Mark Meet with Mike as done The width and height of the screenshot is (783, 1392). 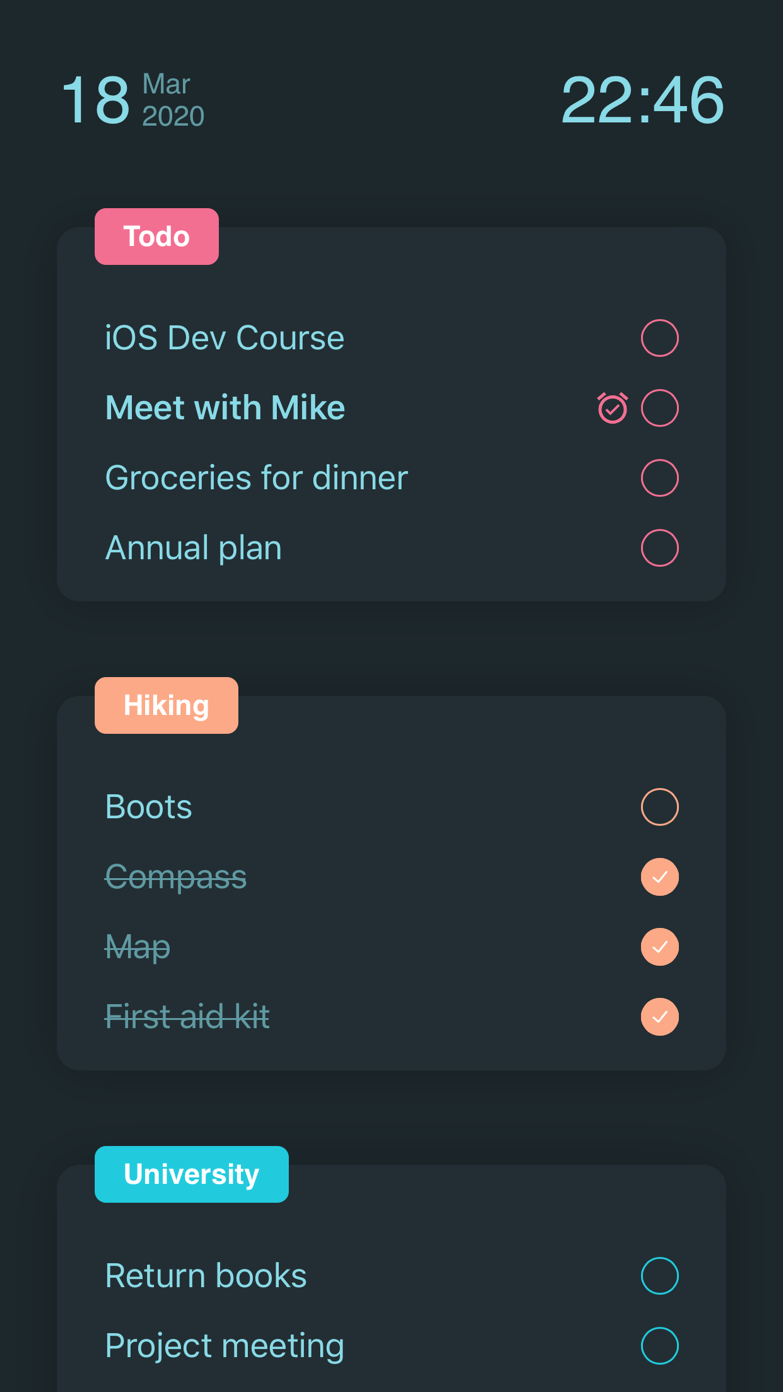[660, 408]
